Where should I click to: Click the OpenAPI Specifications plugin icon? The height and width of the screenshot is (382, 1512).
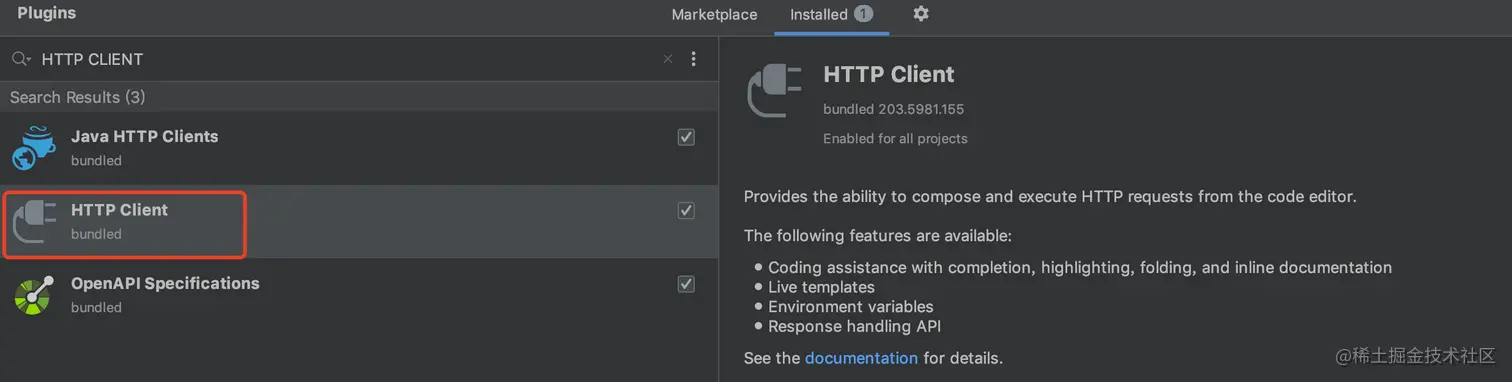coord(33,296)
